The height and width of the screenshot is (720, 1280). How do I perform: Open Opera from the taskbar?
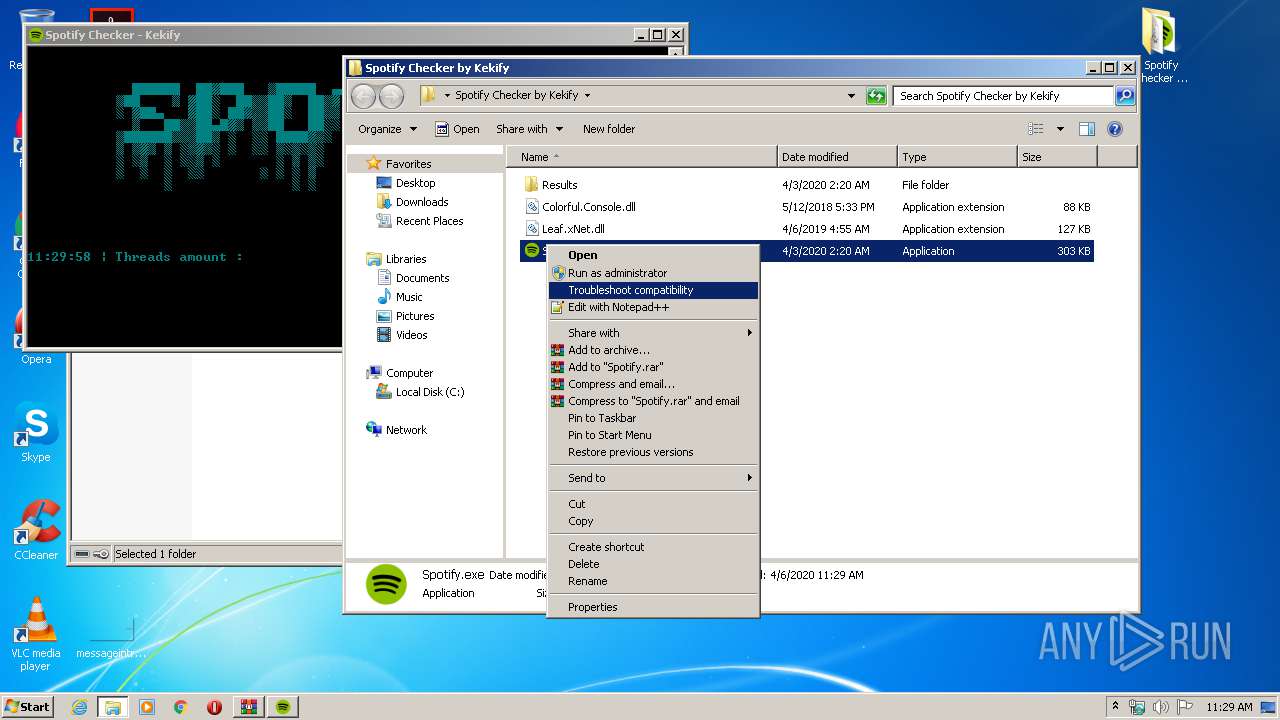(x=214, y=707)
